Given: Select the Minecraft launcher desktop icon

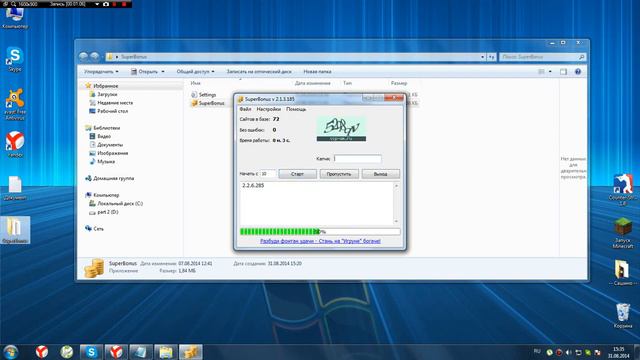Looking at the screenshot, I should 623,233.
